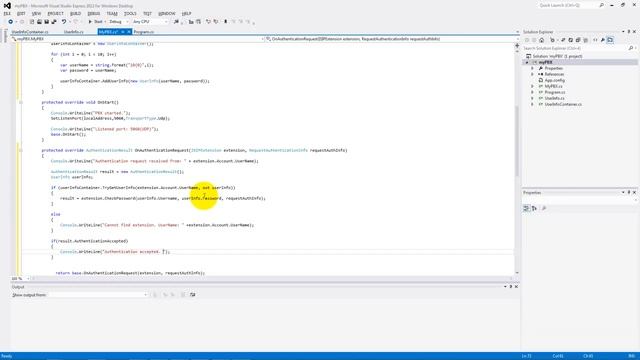The height and width of the screenshot is (360, 640).
Task: Click the View Code icon in Solution Explorer
Action: coord(595,40)
